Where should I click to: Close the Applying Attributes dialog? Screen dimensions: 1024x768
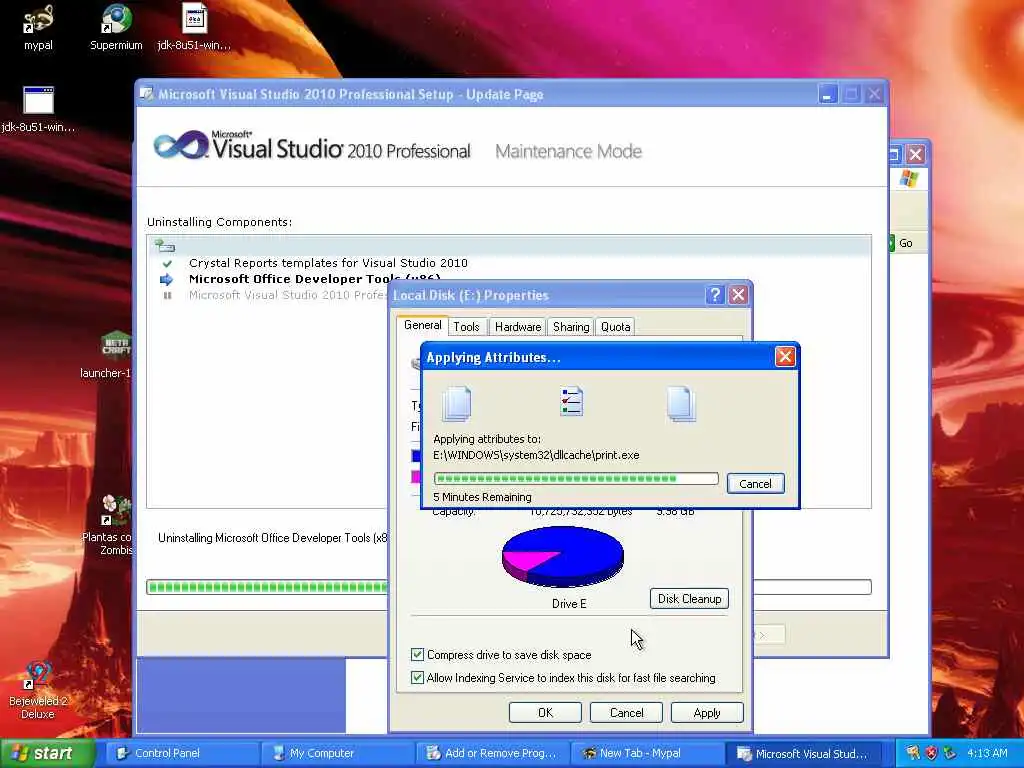[x=785, y=357]
